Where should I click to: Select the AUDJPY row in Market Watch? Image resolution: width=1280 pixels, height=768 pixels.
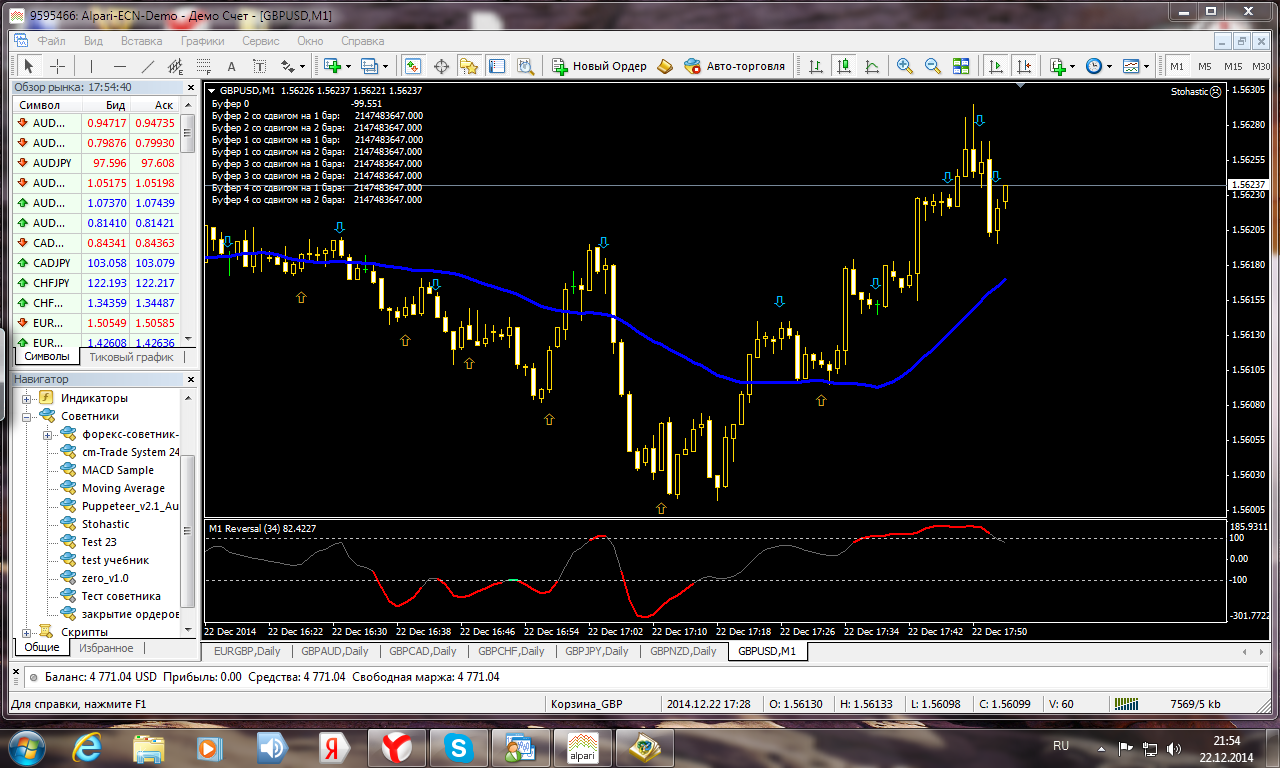click(x=97, y=163)
